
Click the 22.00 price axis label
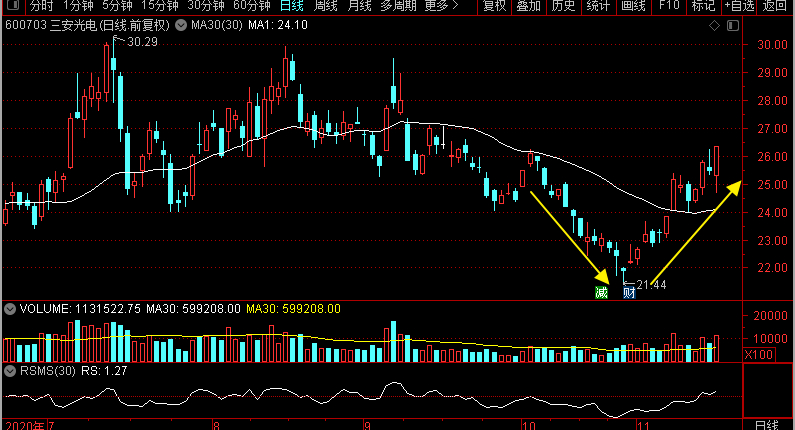pos(772,268)
